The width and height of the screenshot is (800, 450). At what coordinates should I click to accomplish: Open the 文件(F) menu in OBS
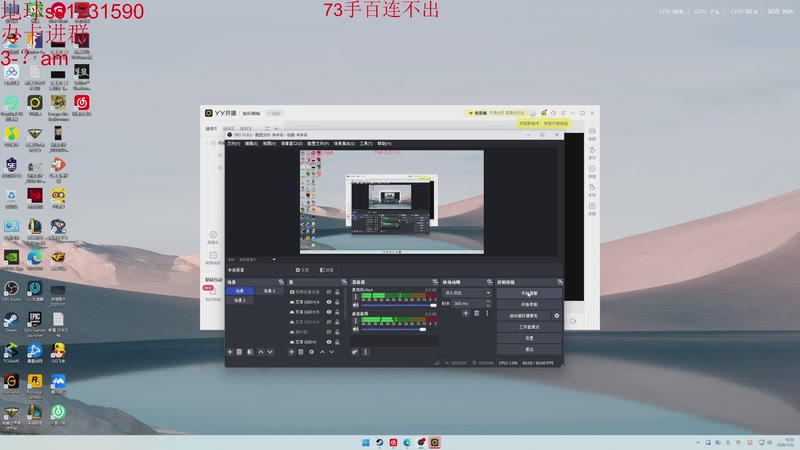233,144
